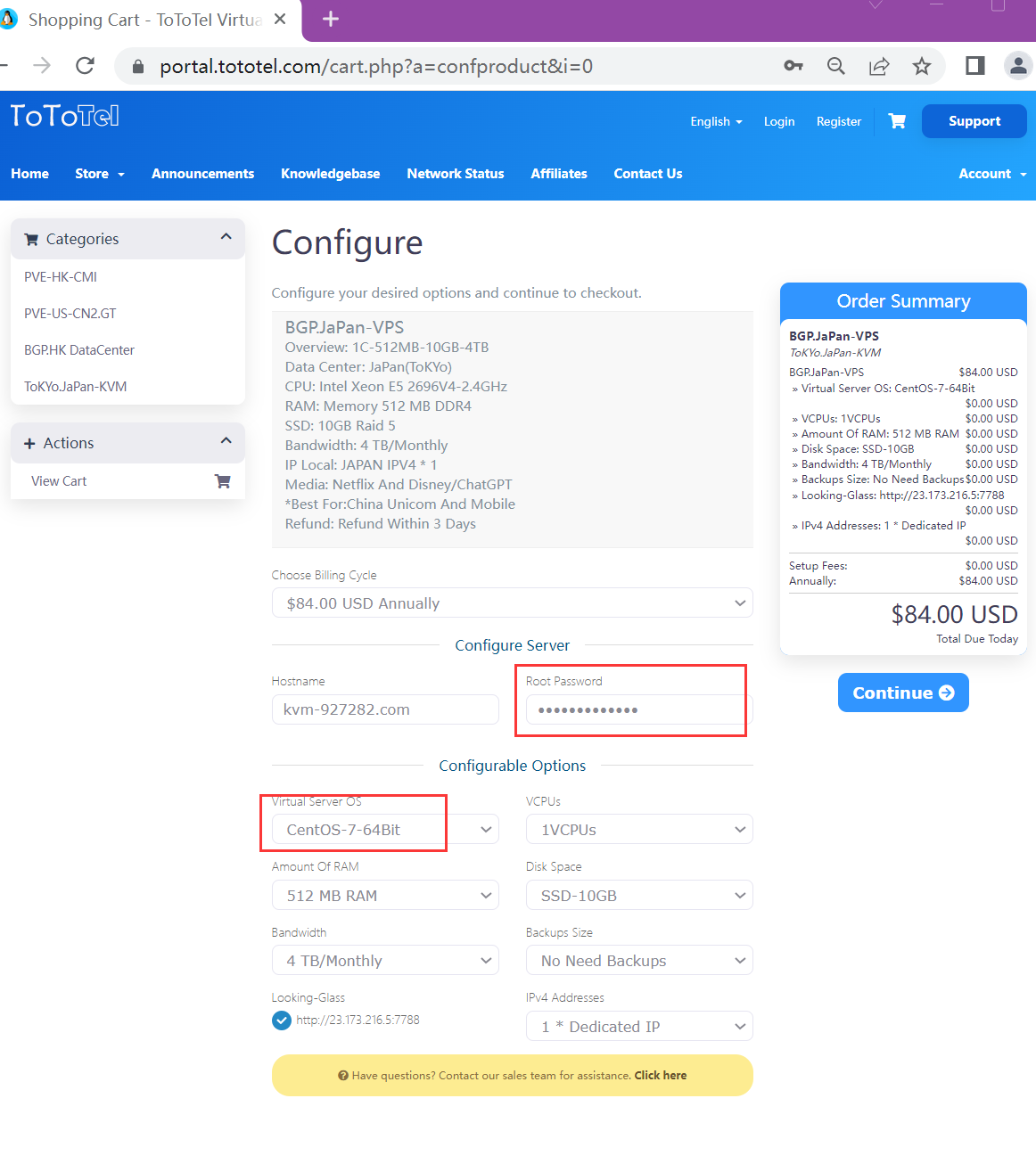Open the shopping cart icon in header
Screen dimensions: 1036x1164
coord(897,121)
